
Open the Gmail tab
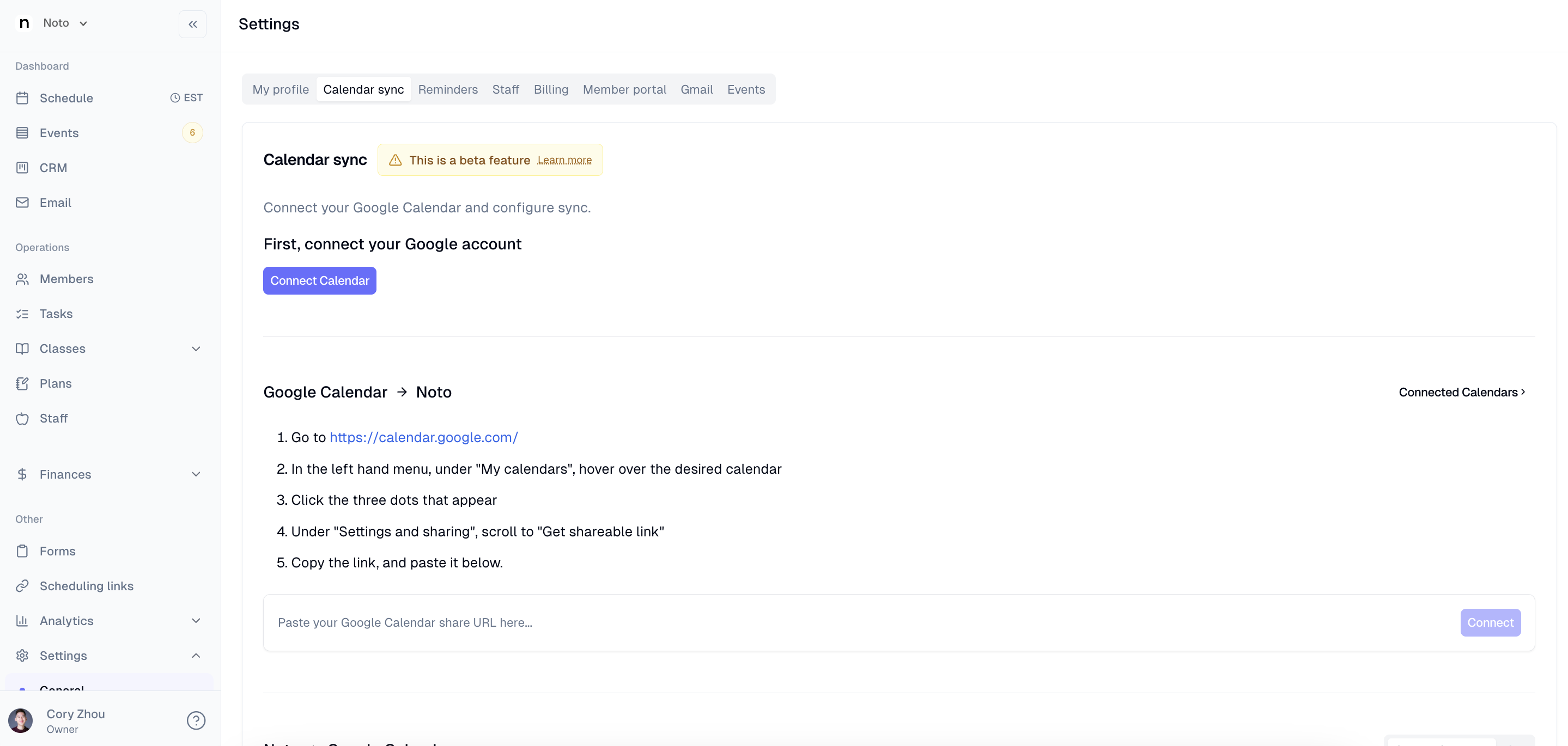pos(696,89)
